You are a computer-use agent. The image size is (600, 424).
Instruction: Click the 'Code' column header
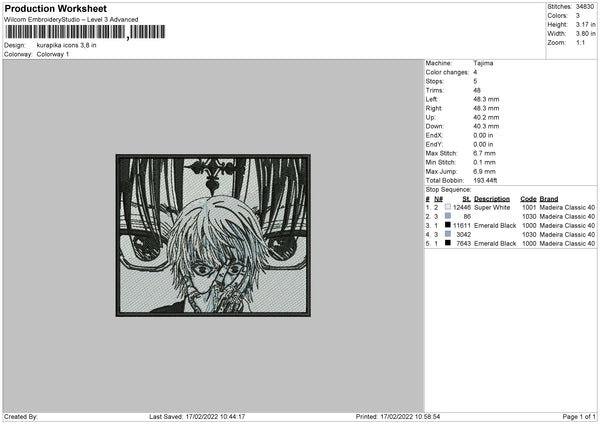[528, 199]
